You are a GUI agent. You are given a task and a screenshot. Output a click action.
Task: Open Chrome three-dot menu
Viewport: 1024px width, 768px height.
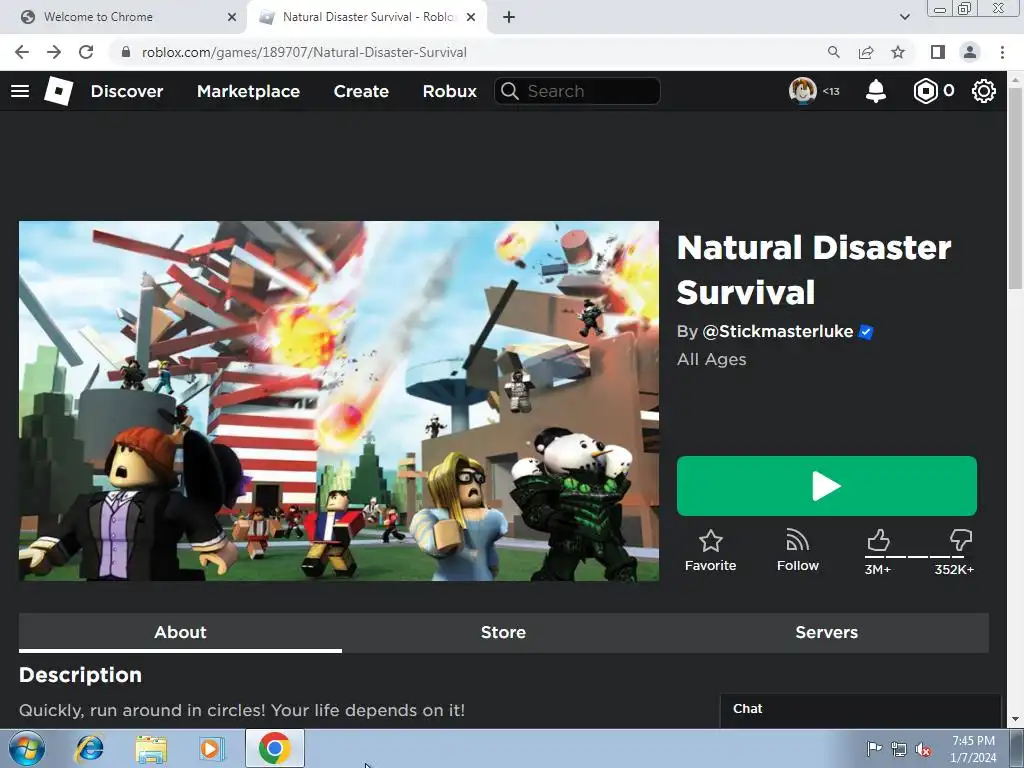click(1002, 52)
